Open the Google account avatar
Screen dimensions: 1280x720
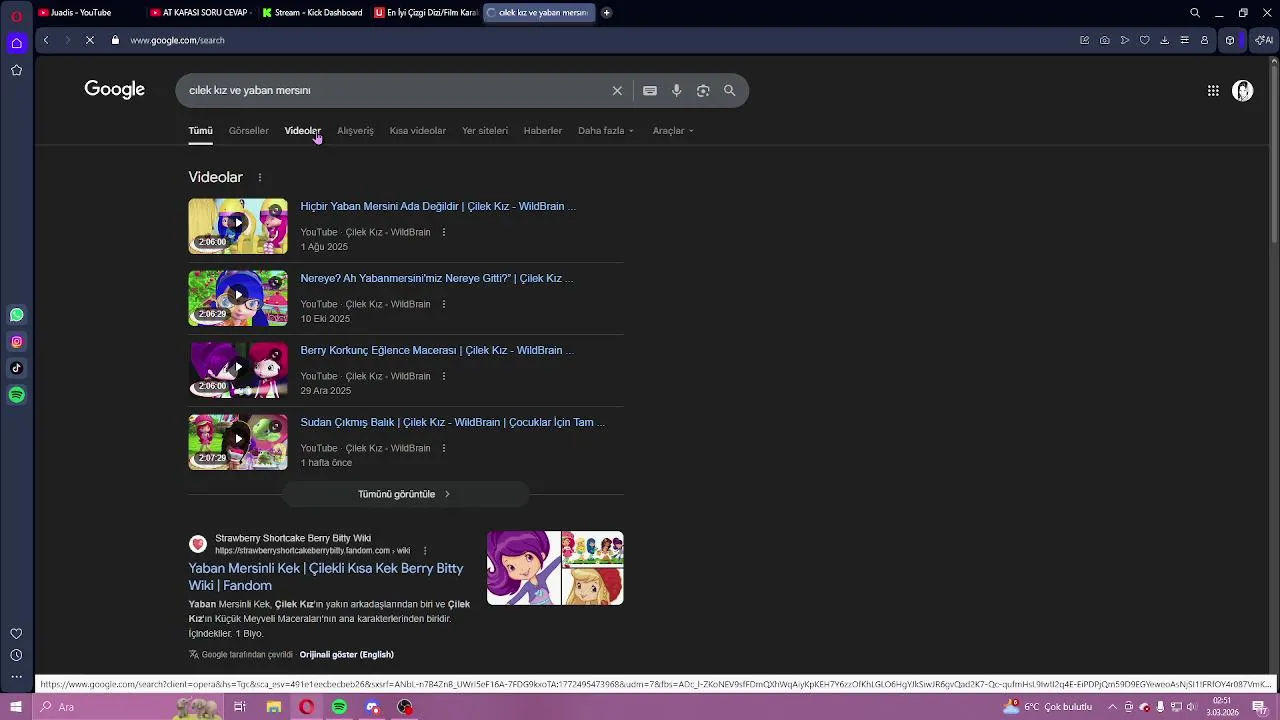[1243, 91]
